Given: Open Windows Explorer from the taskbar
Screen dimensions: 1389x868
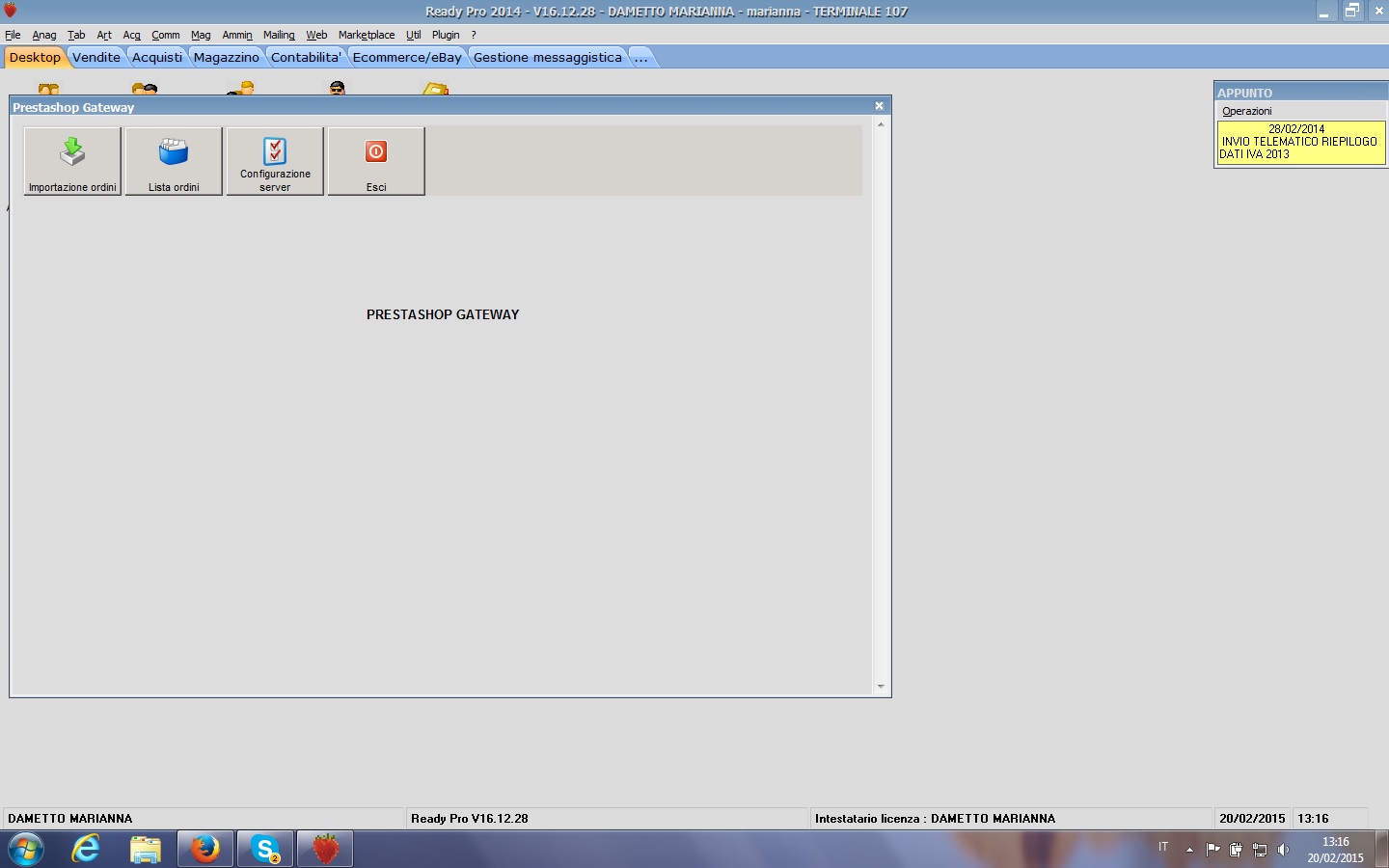Looking at the screenshot, I should pyautogui.click(x=146, y=850).
